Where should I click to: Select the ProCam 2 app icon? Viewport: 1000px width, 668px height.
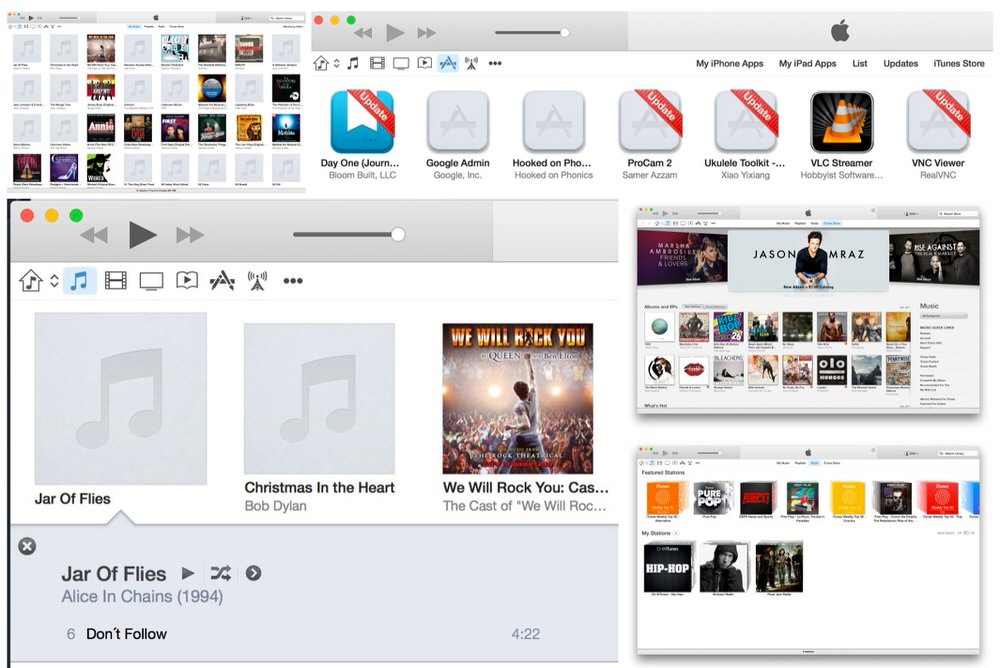650,122
